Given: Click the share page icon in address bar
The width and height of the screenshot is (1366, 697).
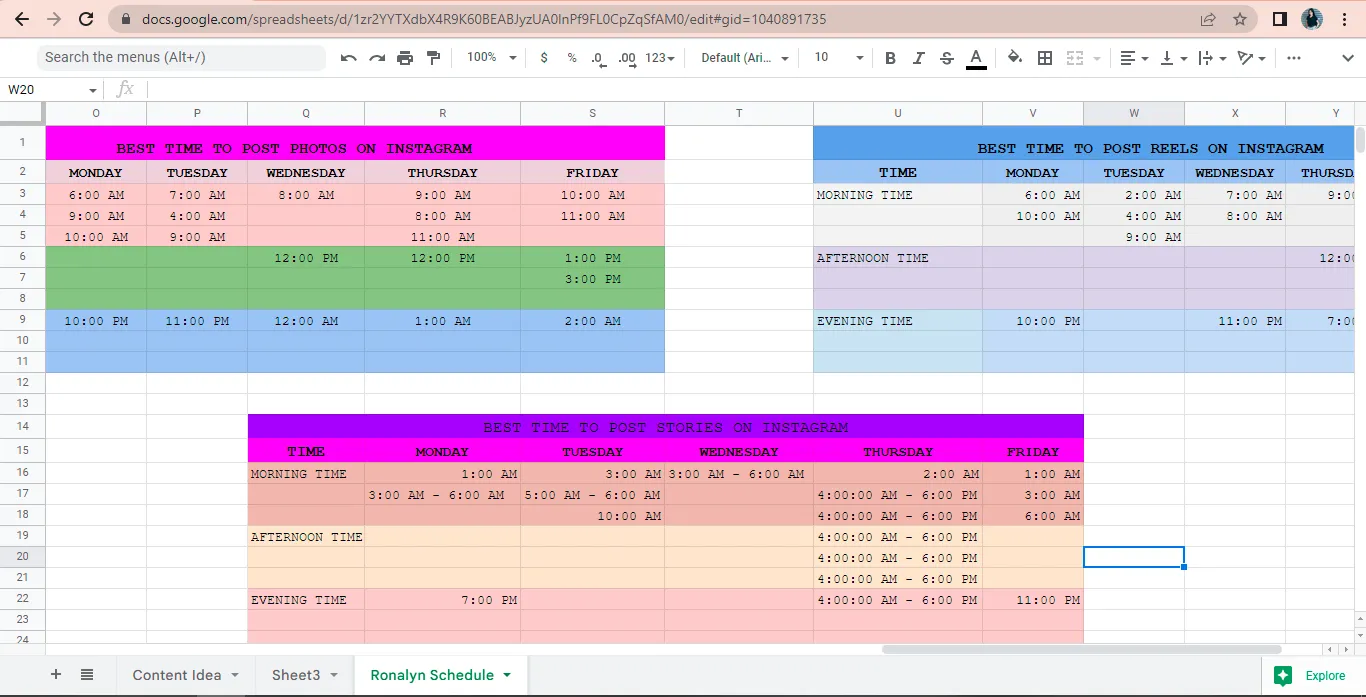Looking at the screenshot, I should pos(1208,19).
